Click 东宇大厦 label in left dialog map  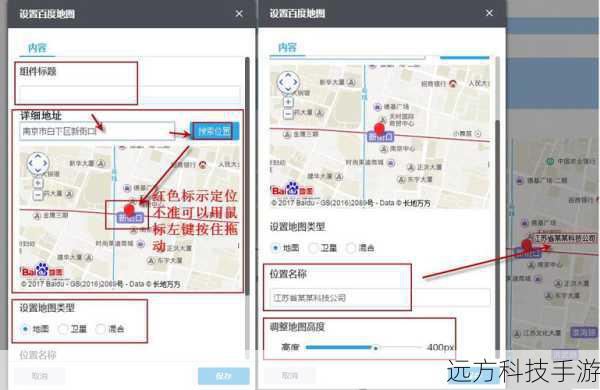170,260
